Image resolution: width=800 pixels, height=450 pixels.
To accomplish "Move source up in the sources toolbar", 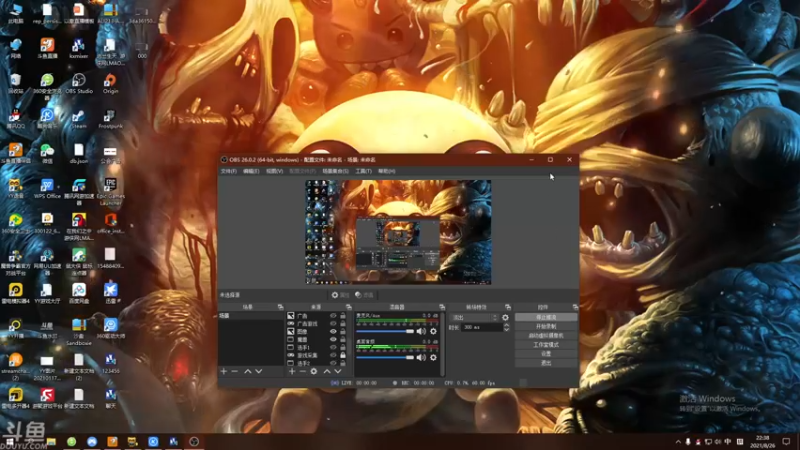I will [x=327, y=371].
